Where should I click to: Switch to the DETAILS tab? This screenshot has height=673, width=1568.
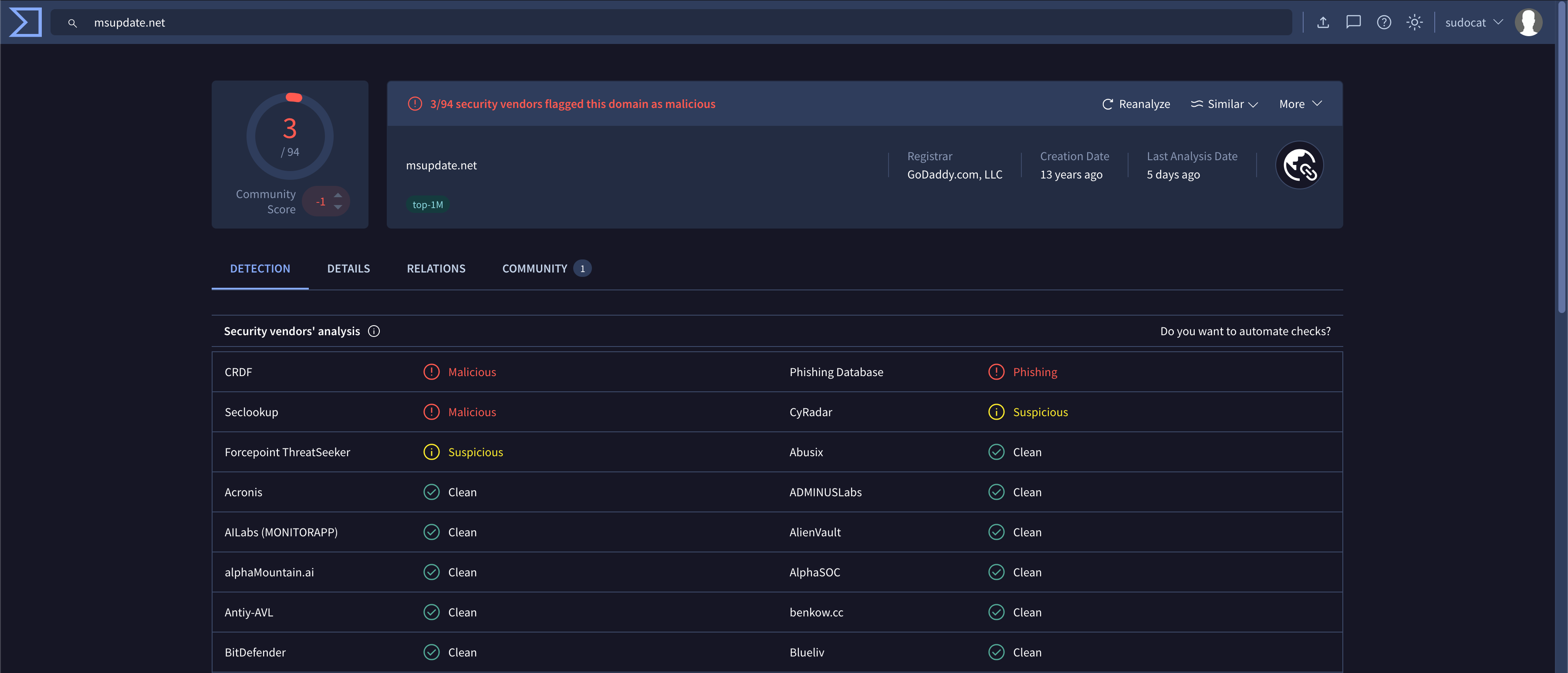348,268
